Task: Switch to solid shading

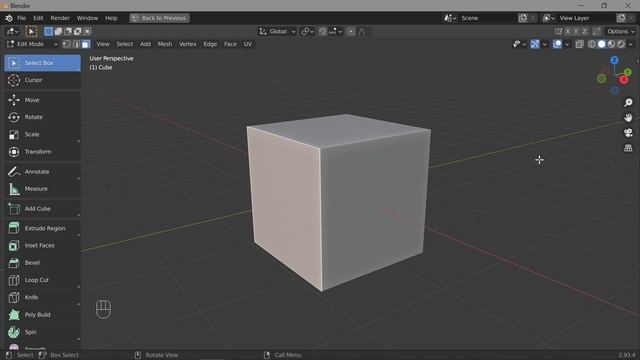Action: (602, 44)
